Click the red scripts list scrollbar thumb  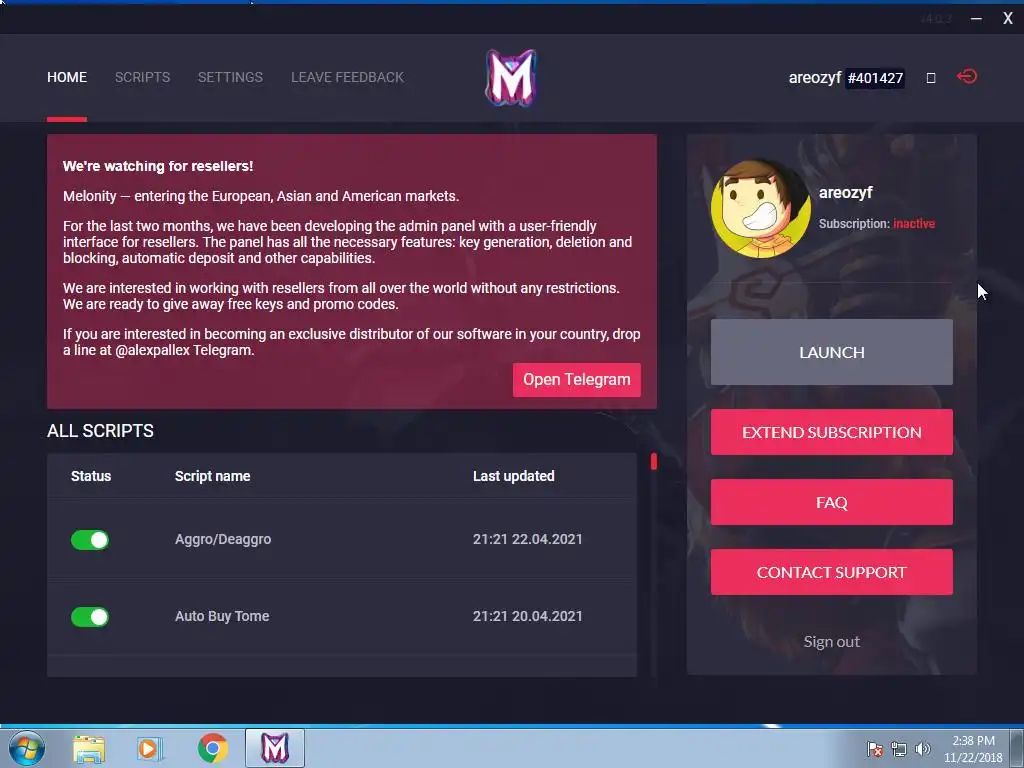click(654, 461)
